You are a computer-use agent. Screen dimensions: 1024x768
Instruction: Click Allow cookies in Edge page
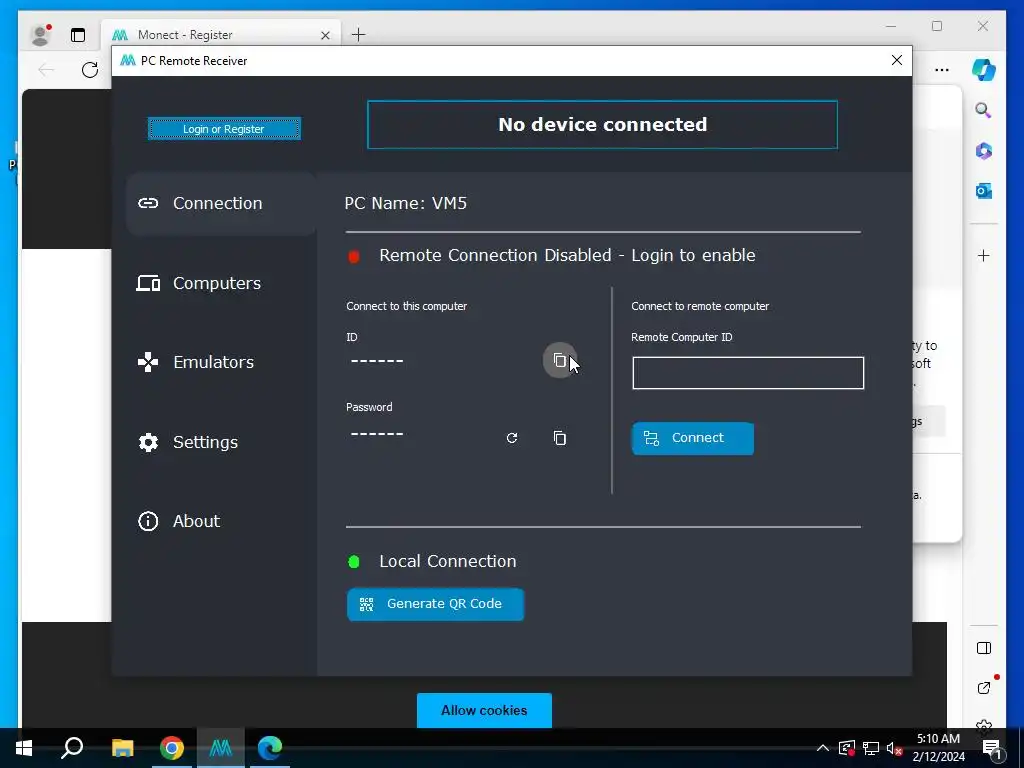click(484, 710)
